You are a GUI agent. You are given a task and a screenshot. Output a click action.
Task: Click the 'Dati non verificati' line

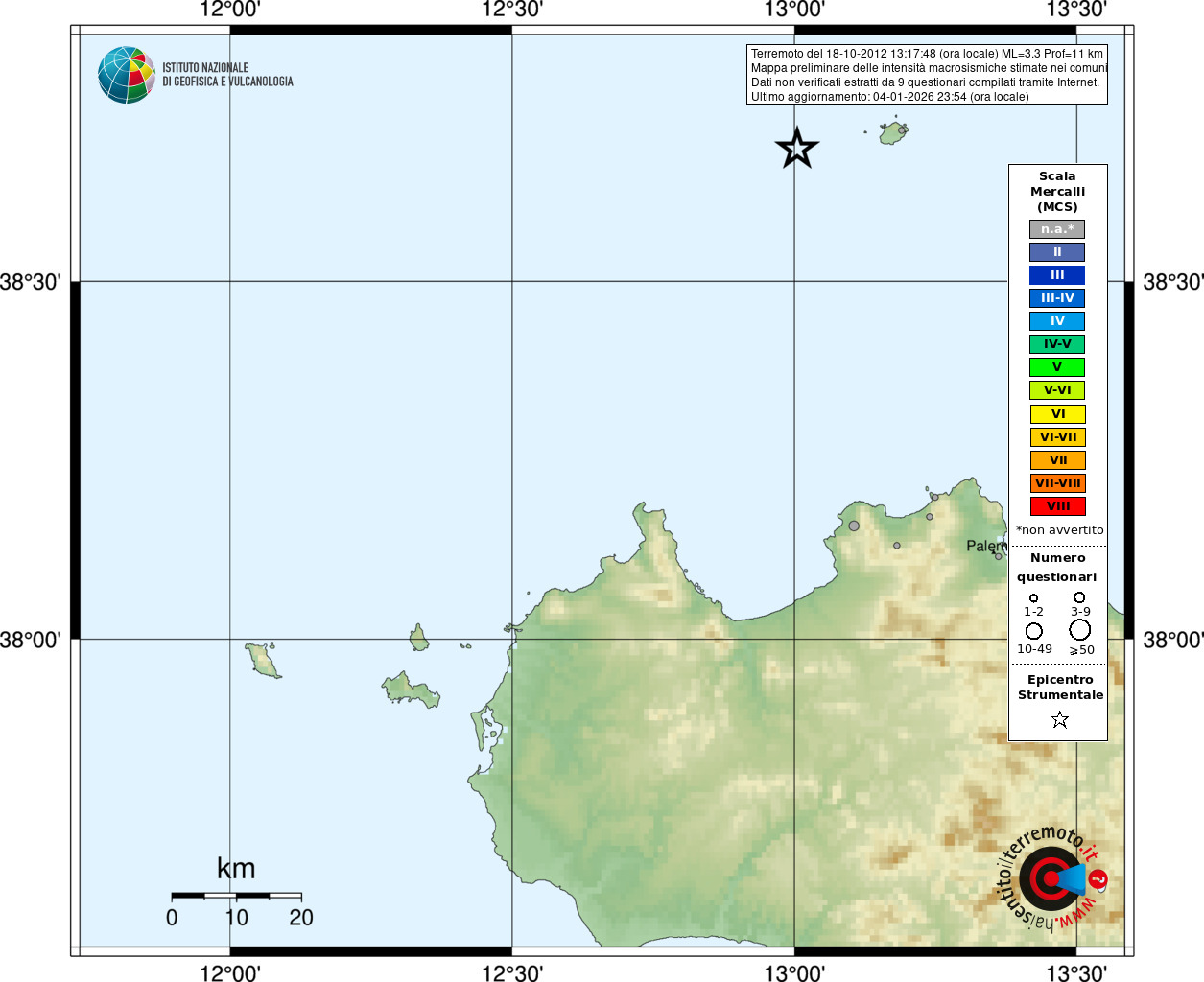click(x=925, y=82)
